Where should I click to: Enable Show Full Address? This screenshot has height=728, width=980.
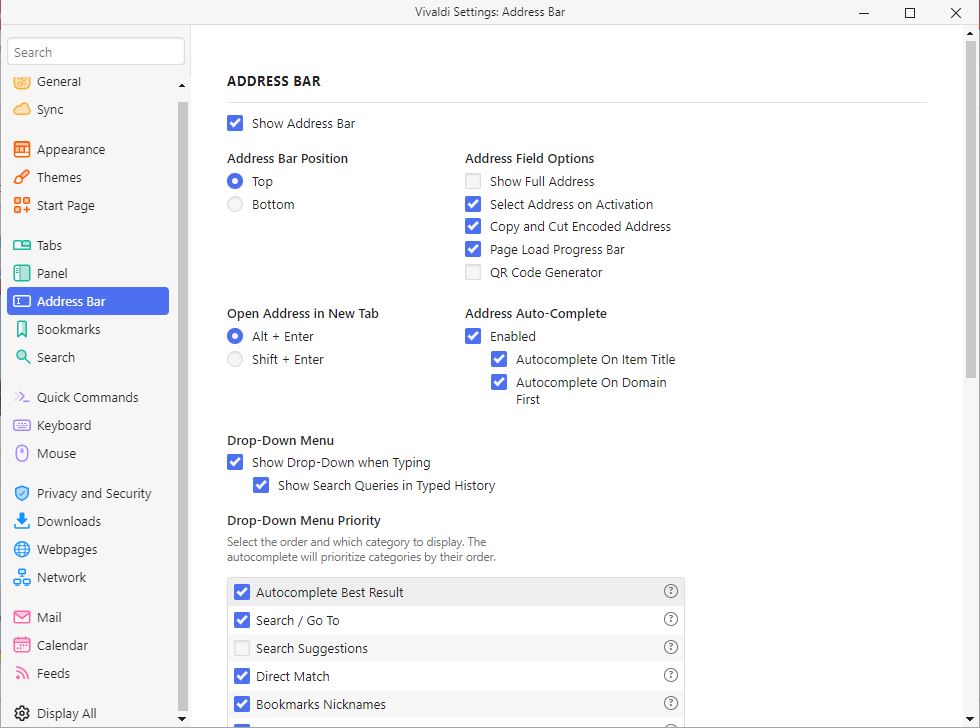[x=473, y=181]
